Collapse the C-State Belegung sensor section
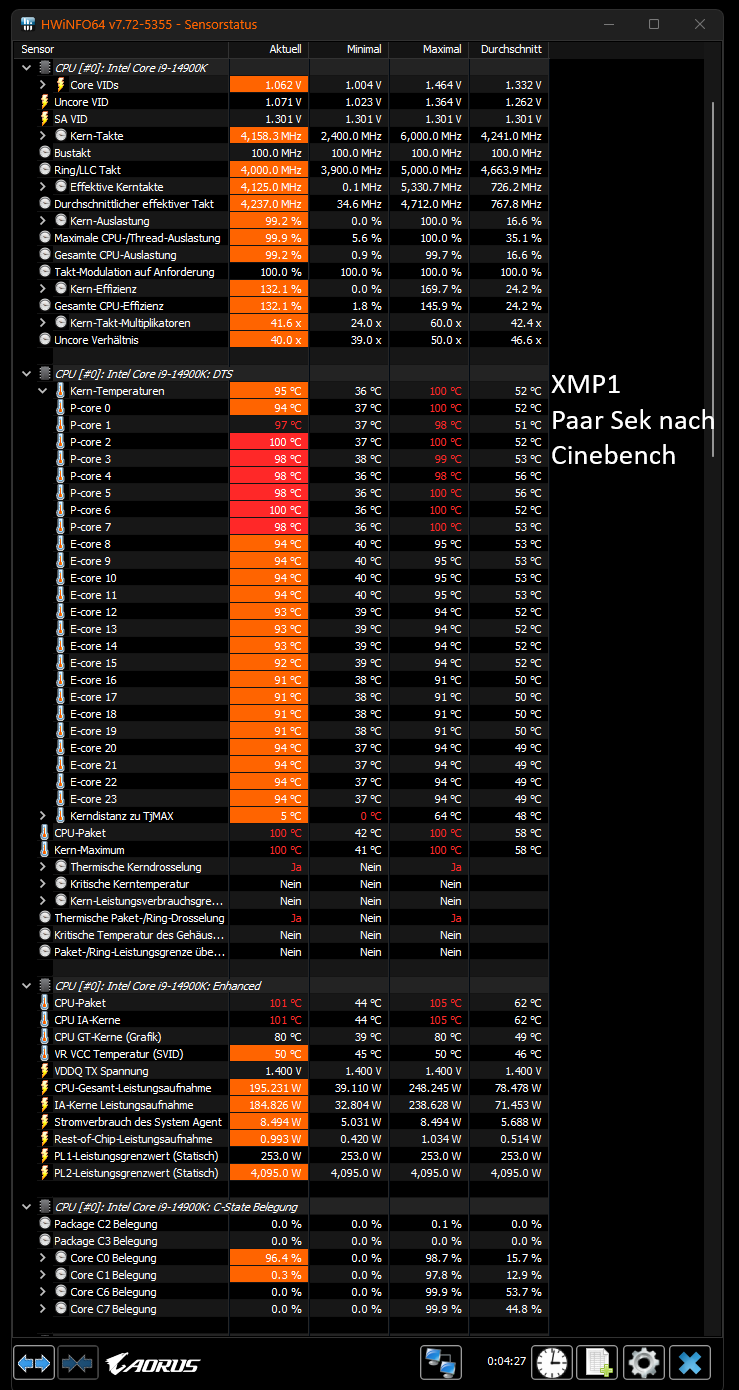 (x=27, y=1207)
